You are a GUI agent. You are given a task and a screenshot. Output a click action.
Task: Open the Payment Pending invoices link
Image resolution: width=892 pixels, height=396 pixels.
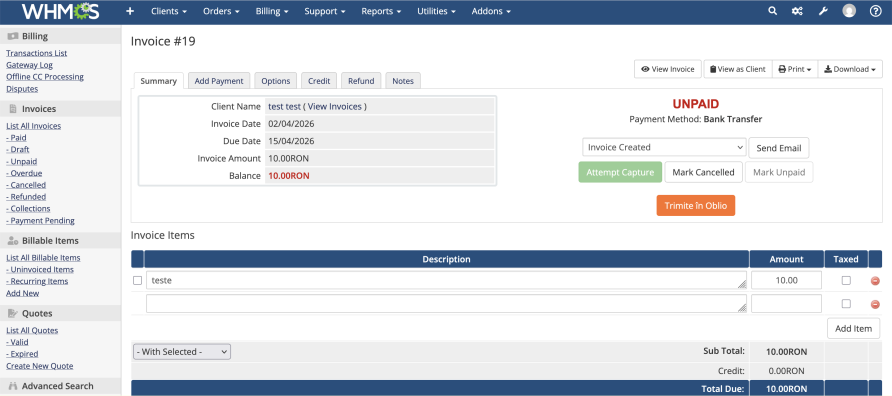click(40, 221)
